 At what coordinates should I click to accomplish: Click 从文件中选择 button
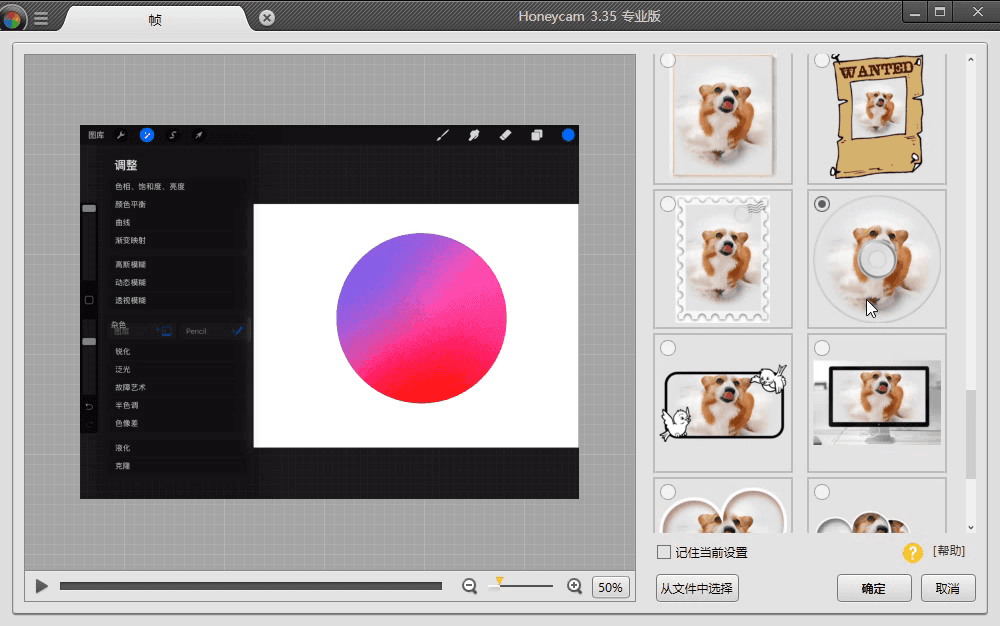click(697, 588)
